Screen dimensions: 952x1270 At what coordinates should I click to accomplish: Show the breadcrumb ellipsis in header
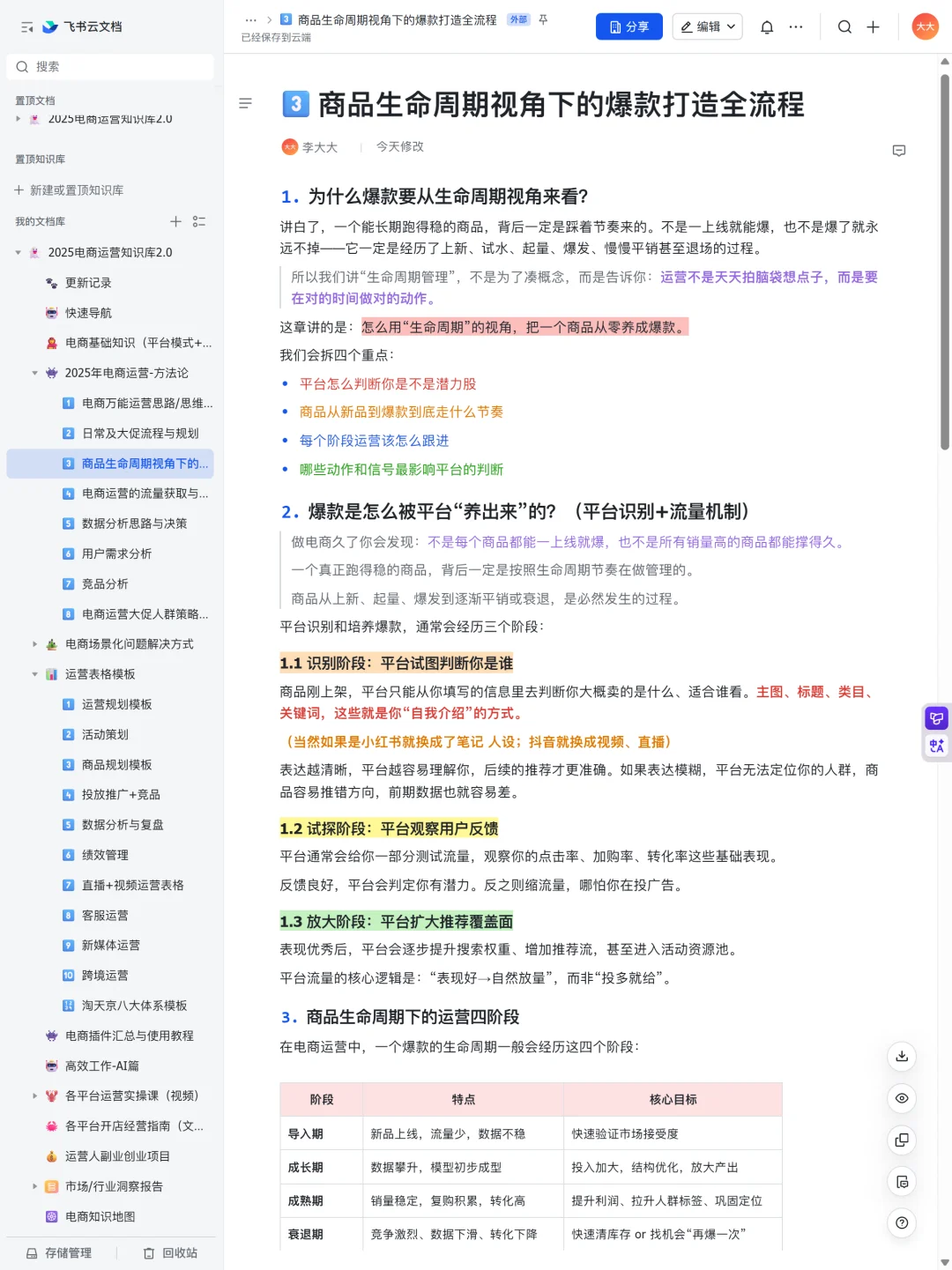251,19
